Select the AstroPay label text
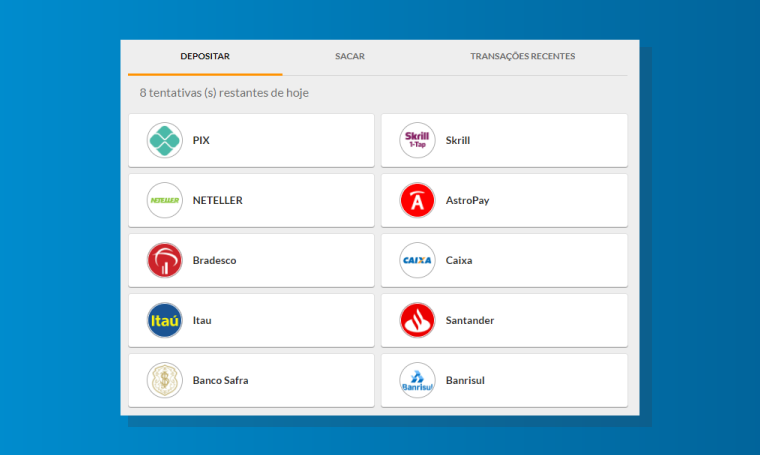This screenshot has width=760, height=455. click(468, 201)
